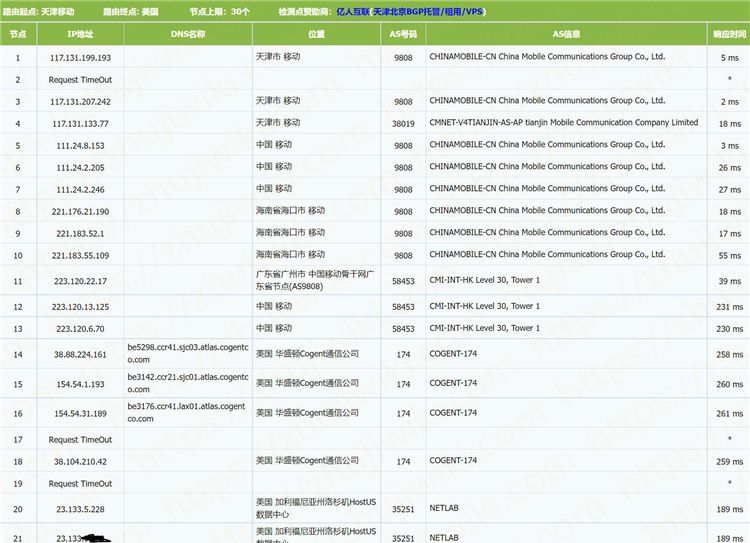The height and width of the screenshot is (543, 750).
Task: Click 路由终点: 美国 label
Action: click(x=131, y=11)
